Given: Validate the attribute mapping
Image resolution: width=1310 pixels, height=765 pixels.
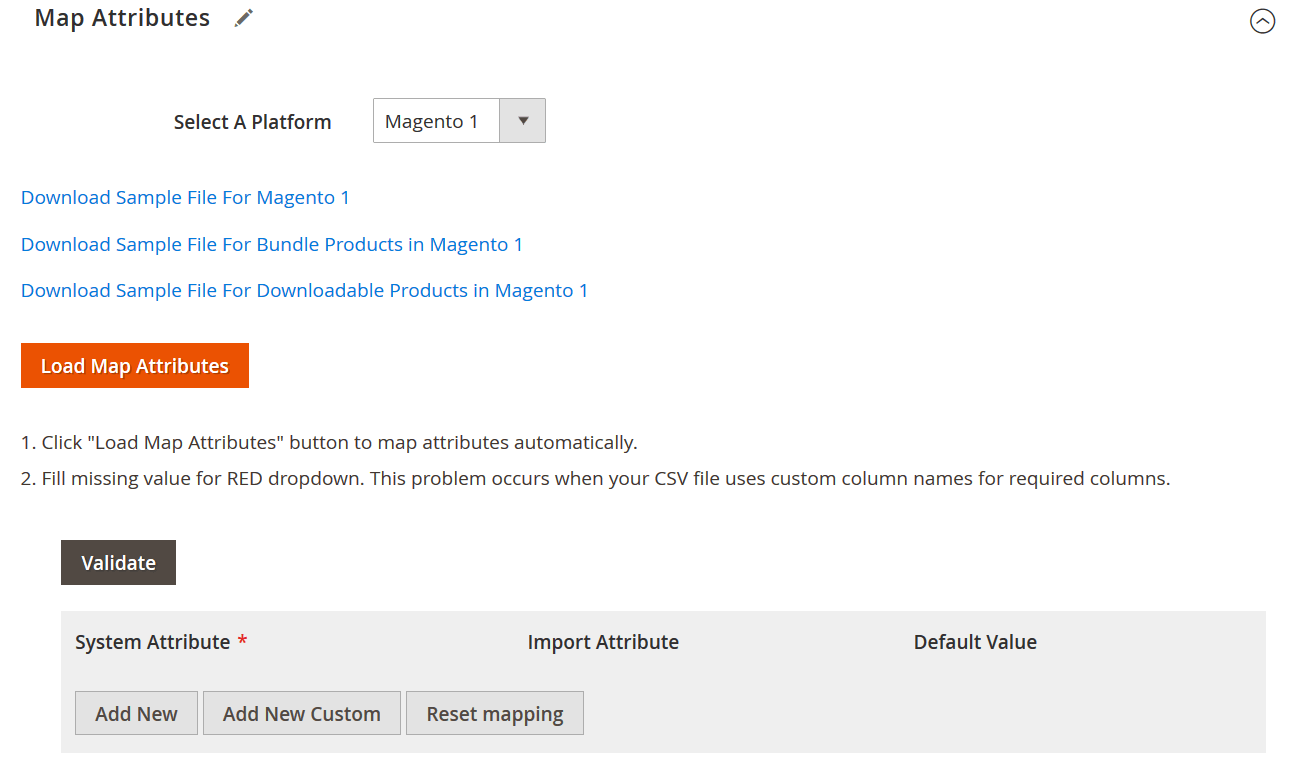Looking at the screenshot, I should coord(118,562).
